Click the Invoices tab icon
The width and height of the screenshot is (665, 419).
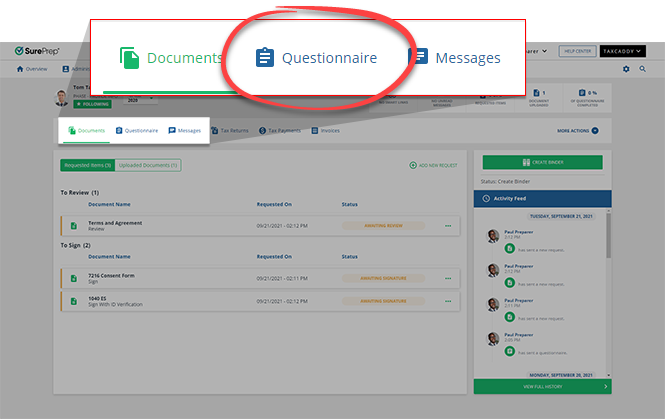tap(315, 130)
